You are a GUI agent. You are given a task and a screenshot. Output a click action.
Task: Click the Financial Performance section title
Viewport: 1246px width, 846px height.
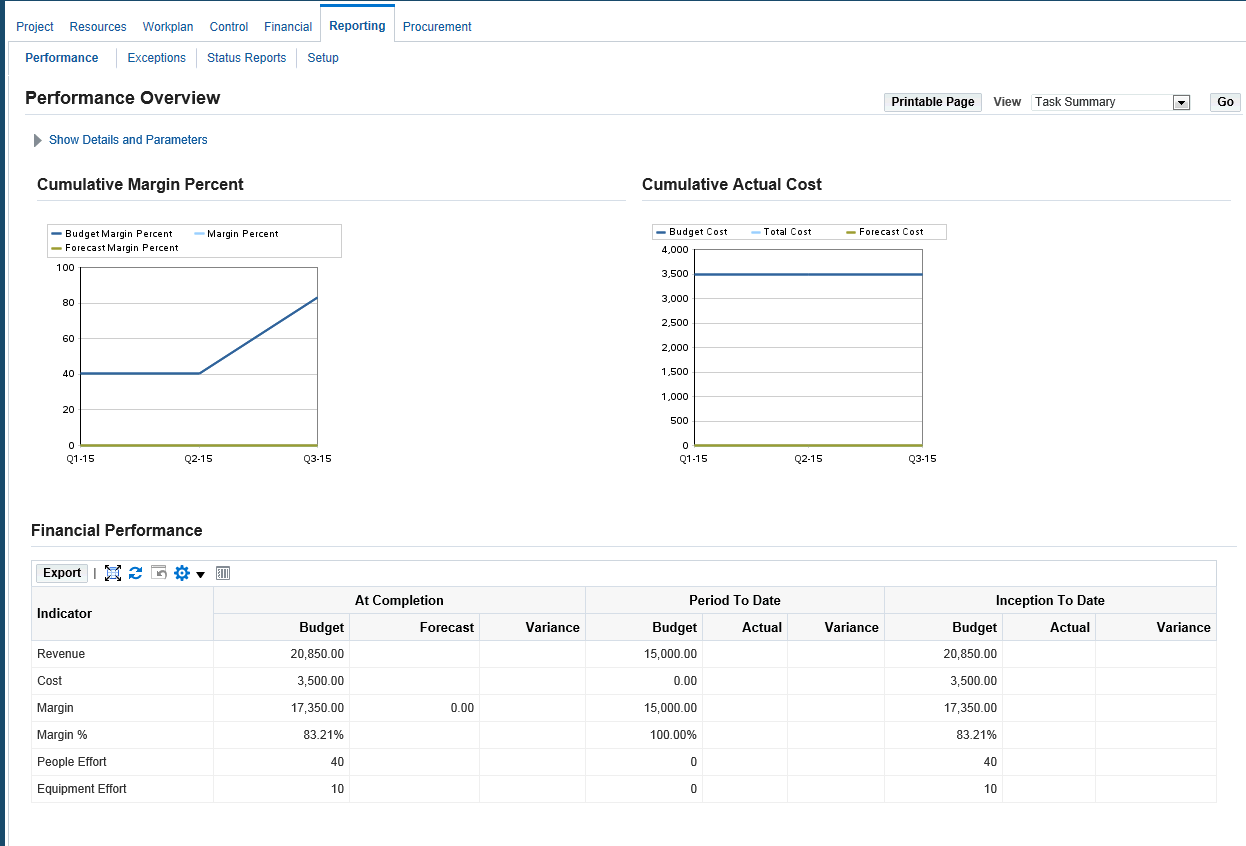117,531
